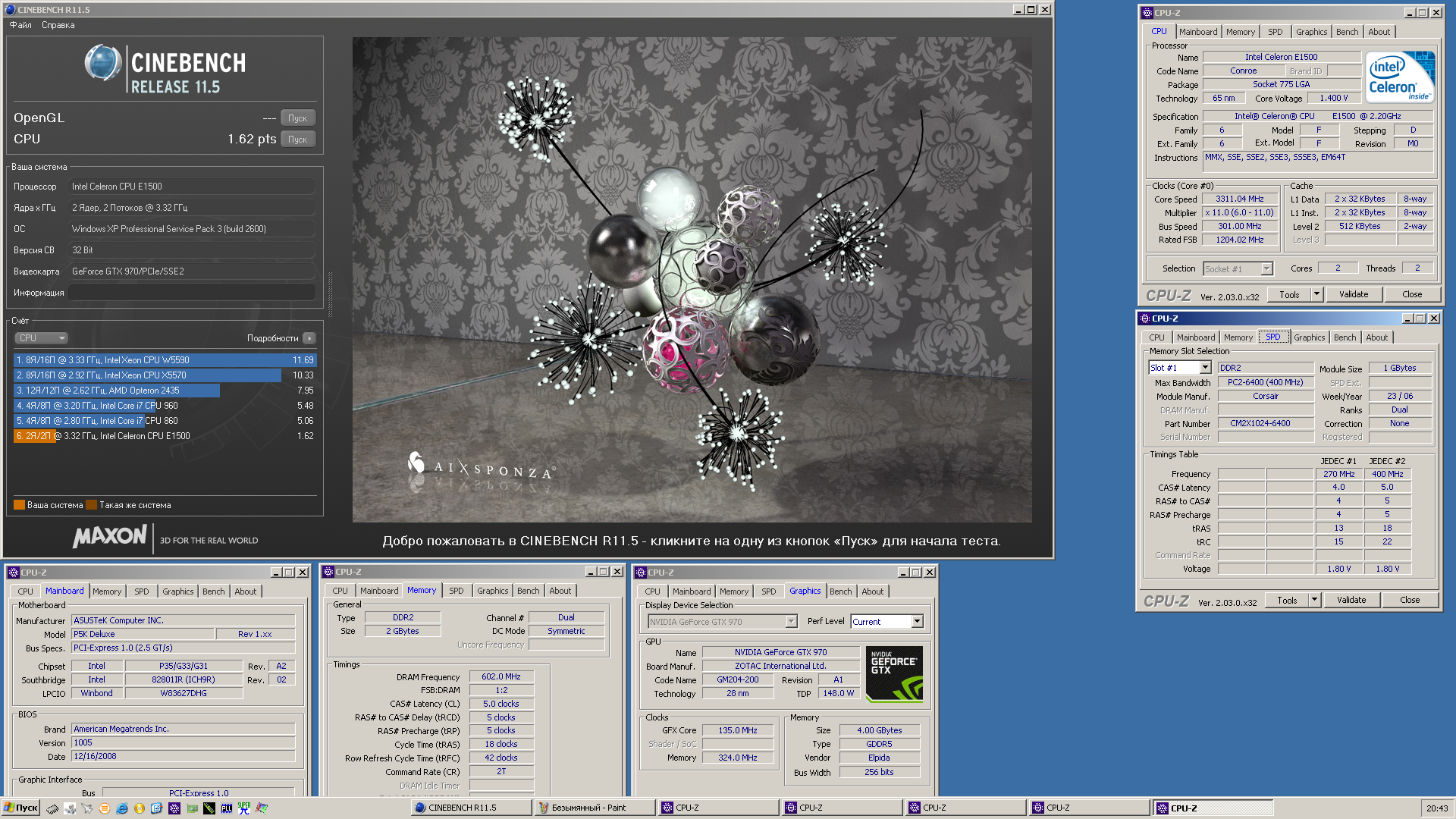
Task: Click the CPU-Z Mainboard window title icon
Action: 13,573
